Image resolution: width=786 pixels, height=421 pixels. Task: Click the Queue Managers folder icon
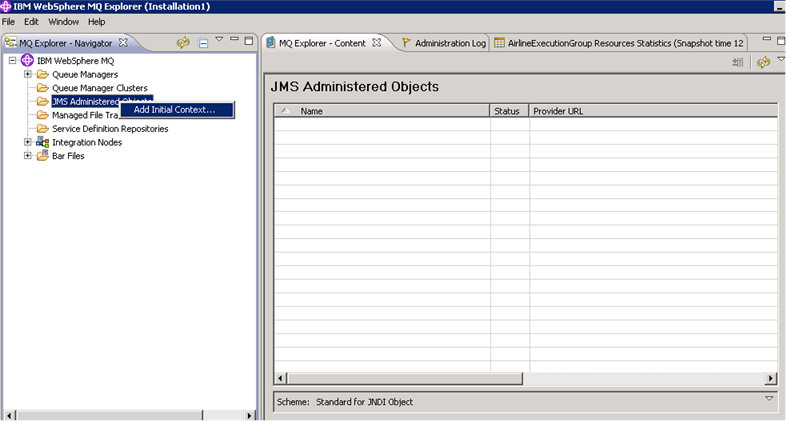click(x=43, y=74)
